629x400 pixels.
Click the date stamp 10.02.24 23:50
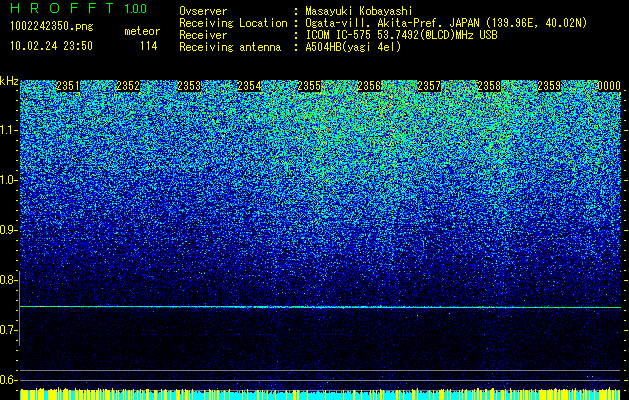pos(51,46)
